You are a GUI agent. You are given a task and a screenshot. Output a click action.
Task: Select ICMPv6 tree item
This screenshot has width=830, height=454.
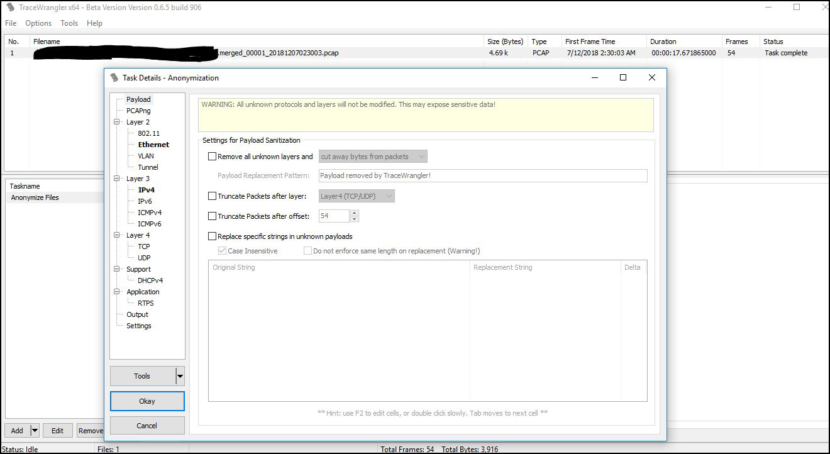(149, 224)
